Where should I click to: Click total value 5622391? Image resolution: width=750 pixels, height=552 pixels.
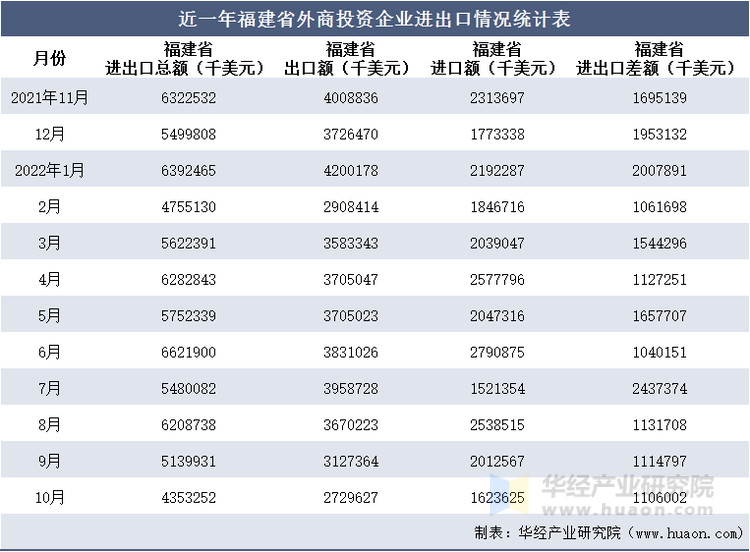[x=188, y=243]
